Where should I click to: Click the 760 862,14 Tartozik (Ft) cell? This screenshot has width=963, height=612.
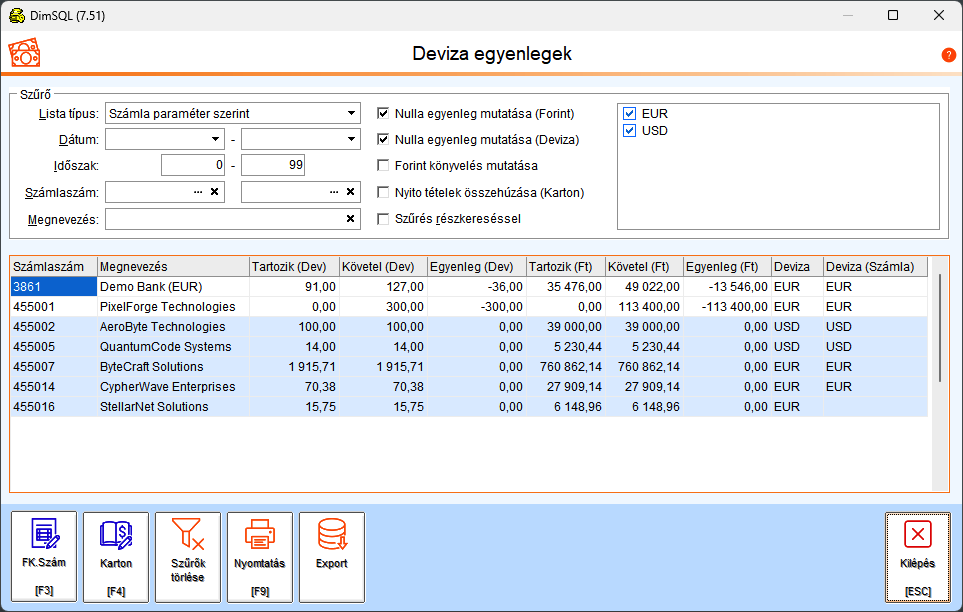coord(566,366)
